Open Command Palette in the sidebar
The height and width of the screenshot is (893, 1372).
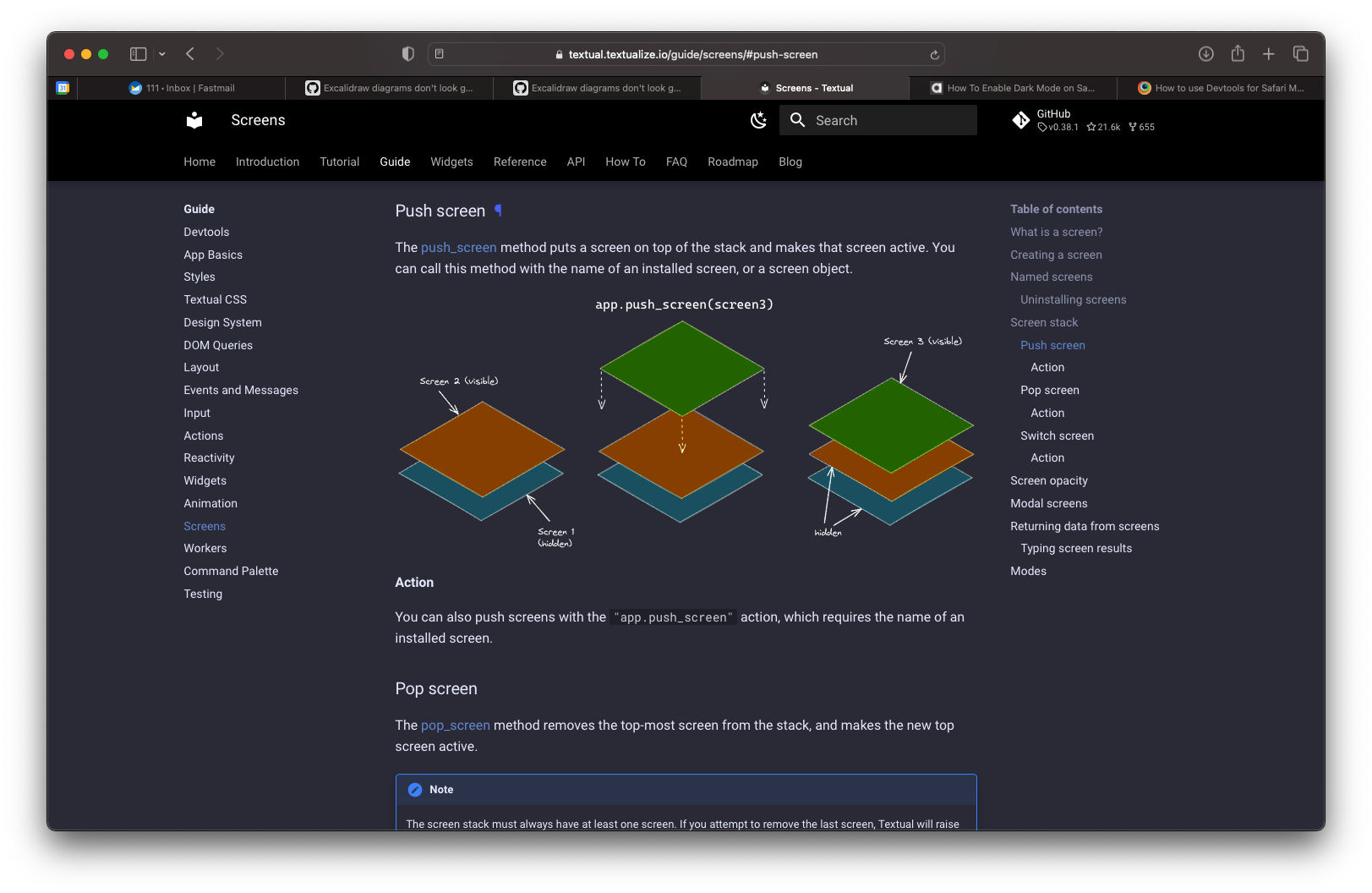231,571
